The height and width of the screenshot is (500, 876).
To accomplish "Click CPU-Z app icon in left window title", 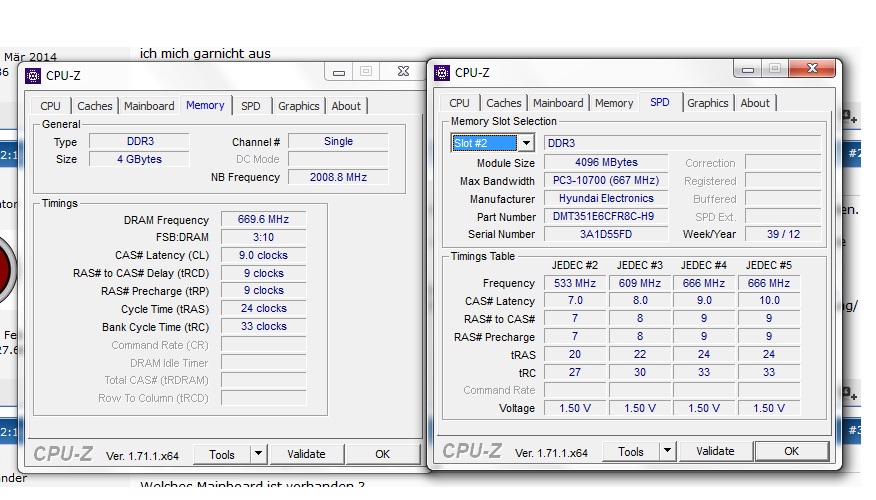I will click(33, 75).
